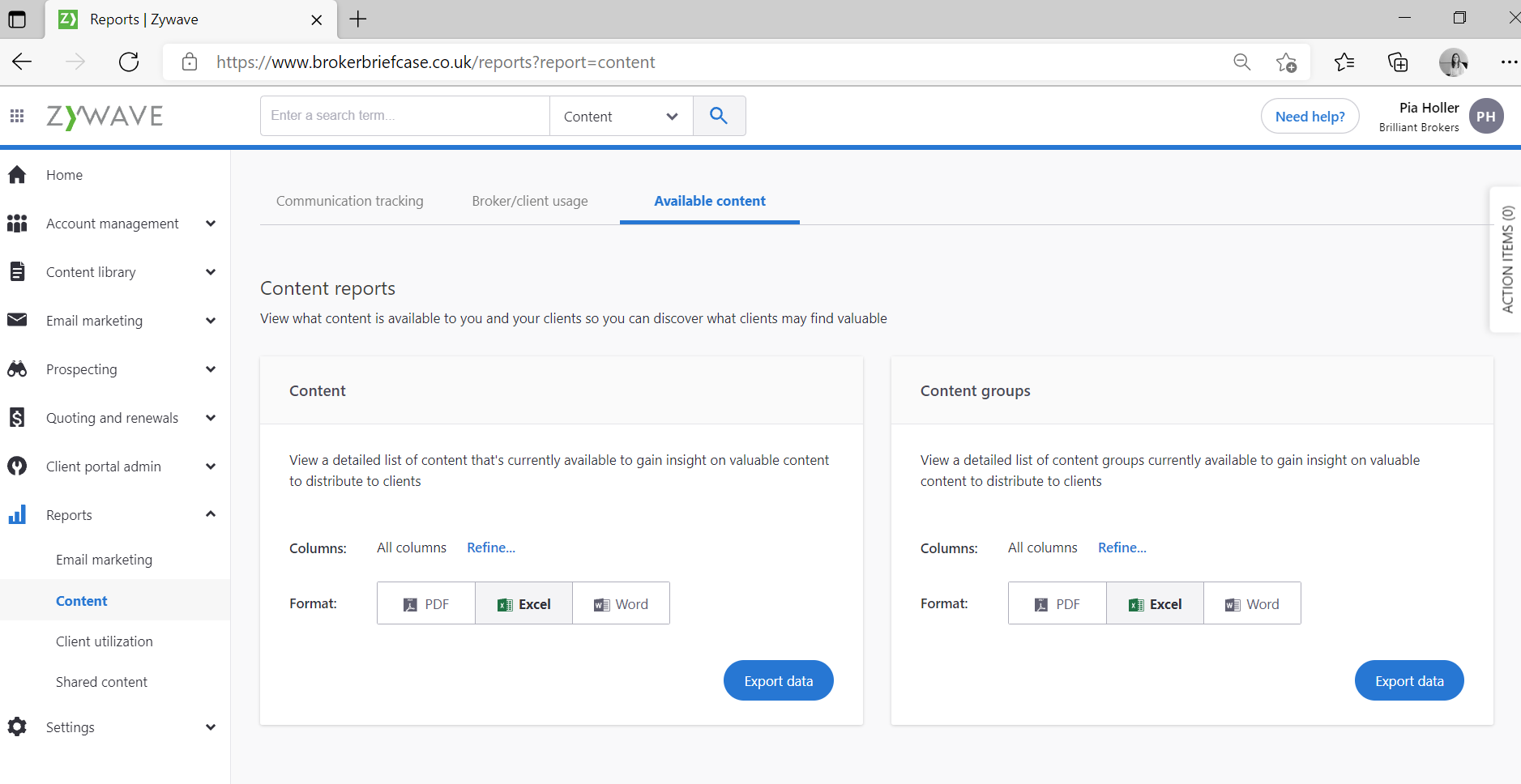This screenshot has width=1521, height=784.
Task: Expand Quoting and renewals chevron
Action: [211, 417]
